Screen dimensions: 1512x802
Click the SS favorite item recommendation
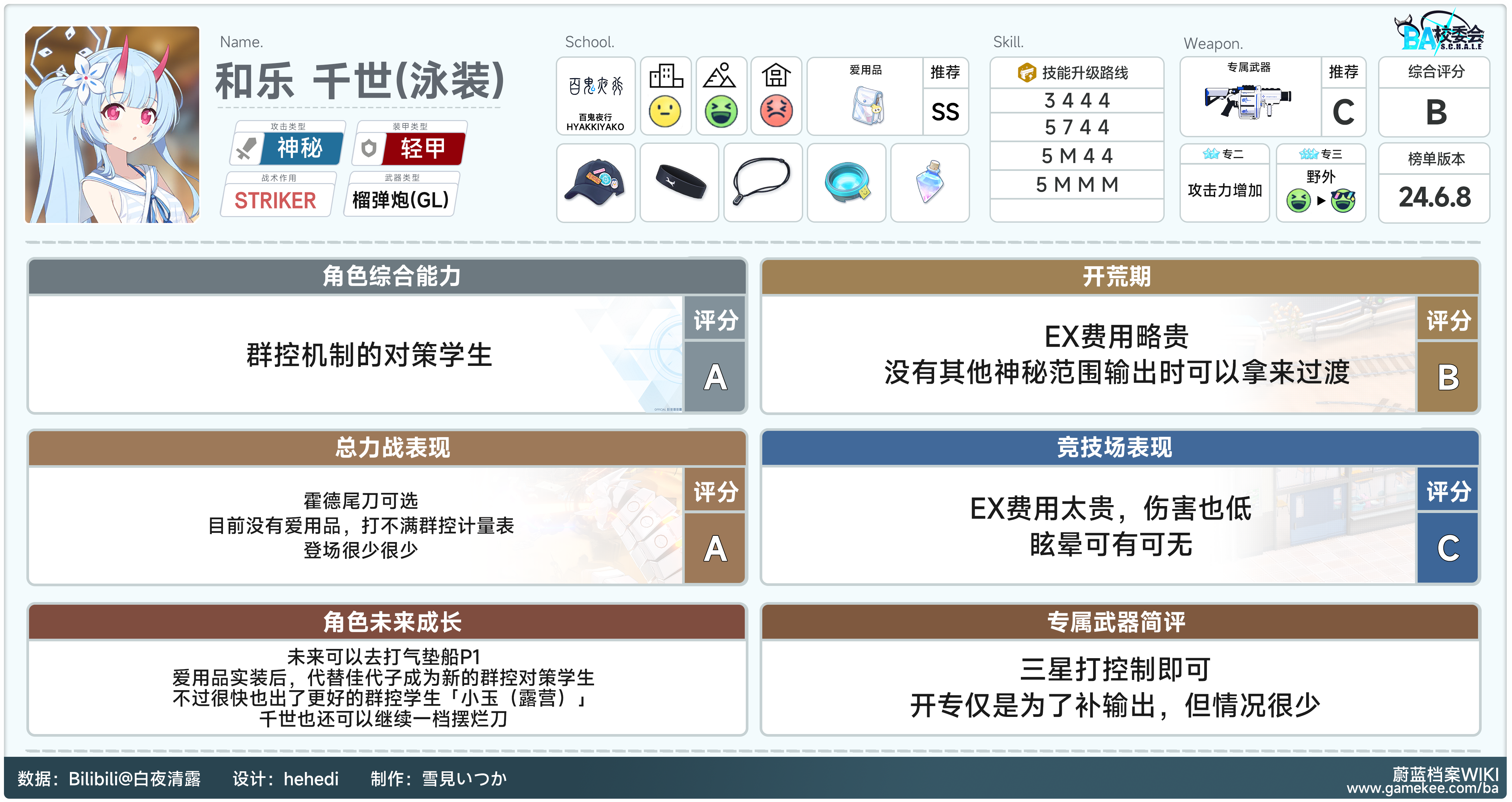(x=945, y=112)
